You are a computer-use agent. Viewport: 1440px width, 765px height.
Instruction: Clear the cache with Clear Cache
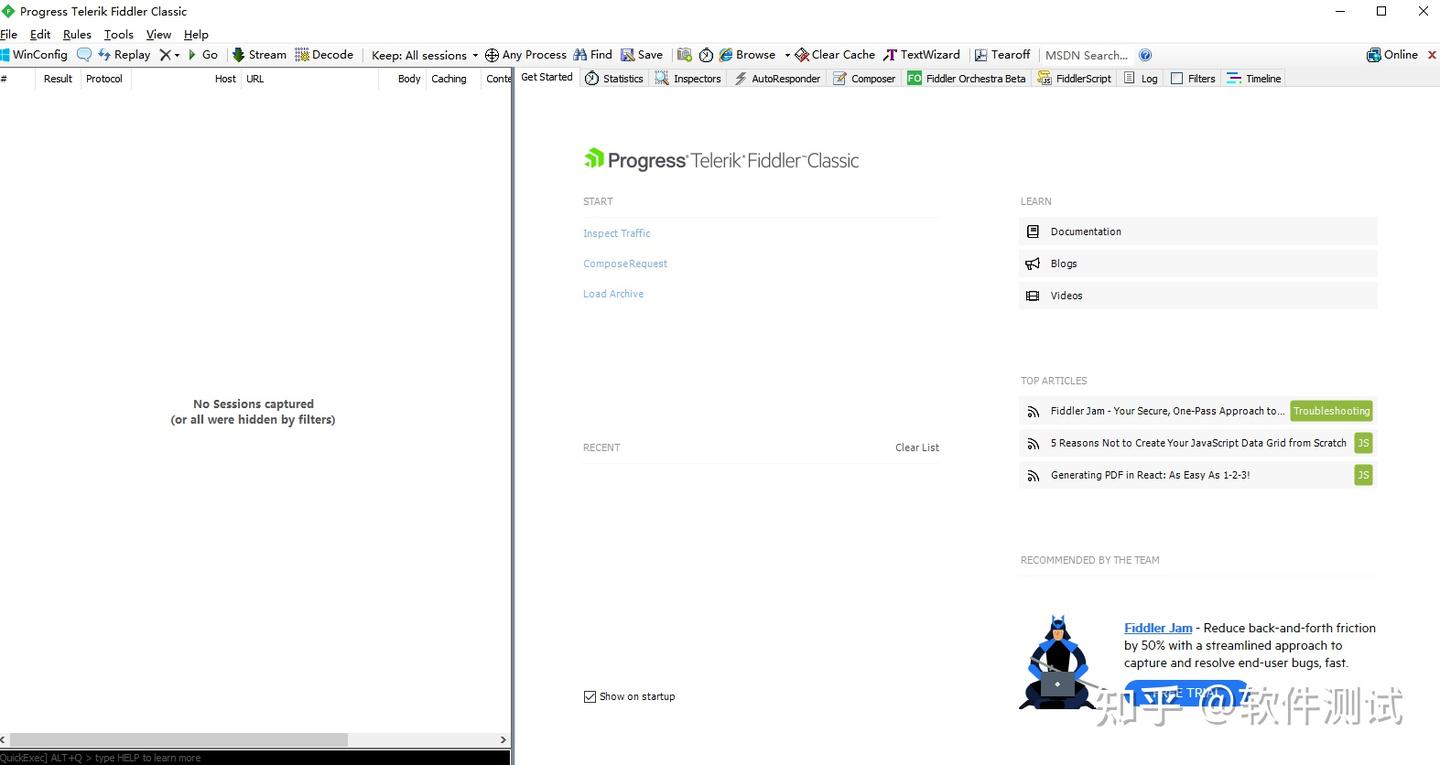tap(835, 55)
